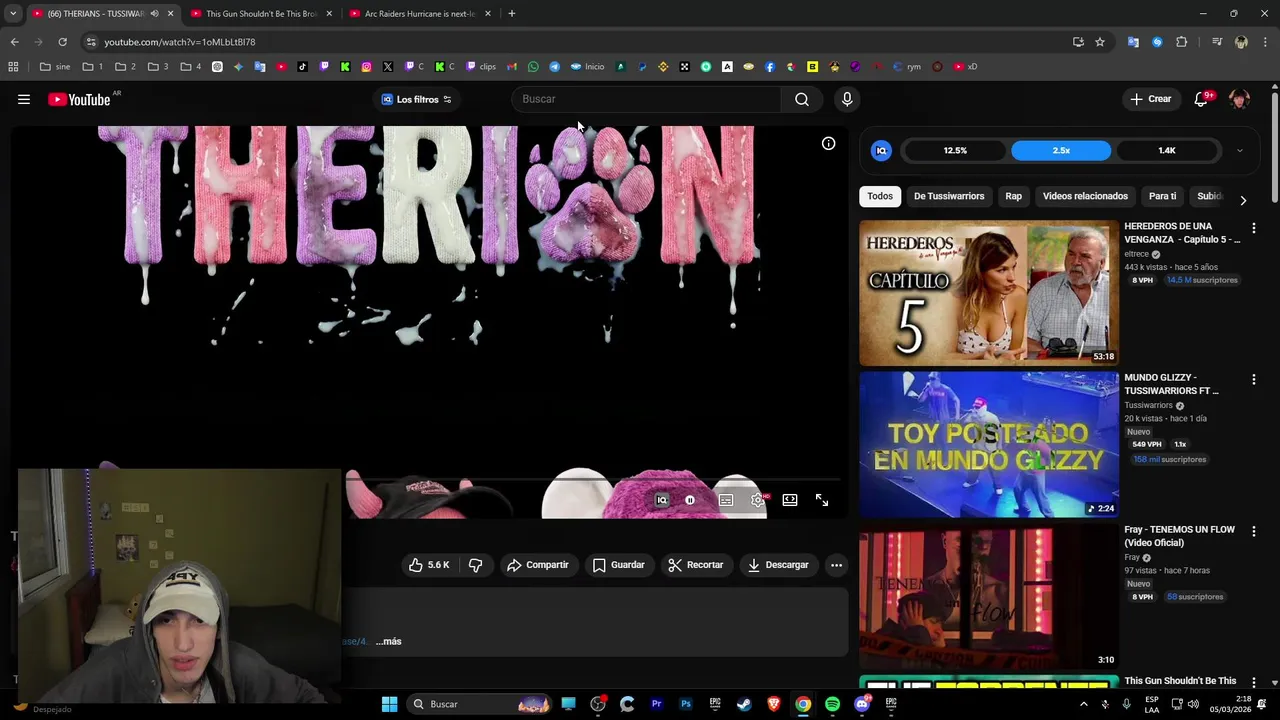Click the video progress bar

click(x=595, y=479)
